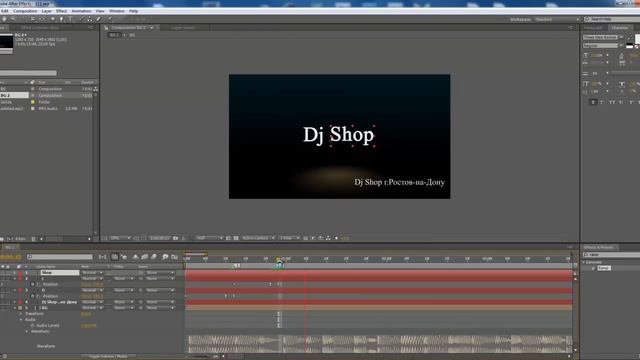Collapse the Waveform group in timeline
The width and height of the screenshot is (640, 360).
click(27, 331)
